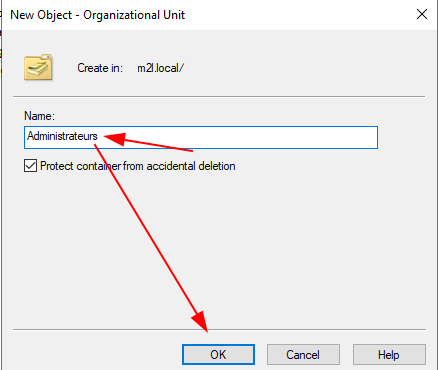The width and height of the screenshot is (438, 370).
Task: Untick the Protect container checkbox box
Action: (30, 166)
